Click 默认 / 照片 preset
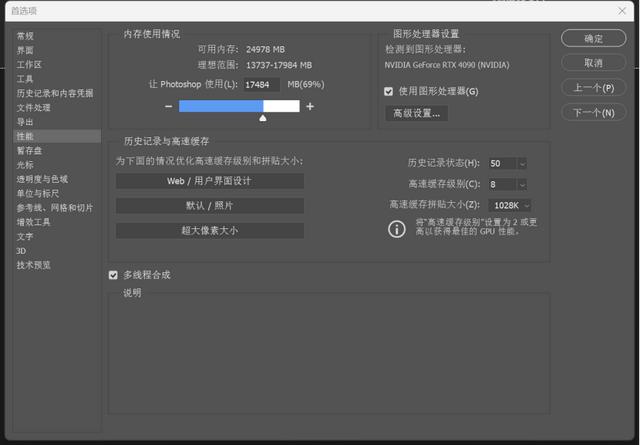 point(209,206)
